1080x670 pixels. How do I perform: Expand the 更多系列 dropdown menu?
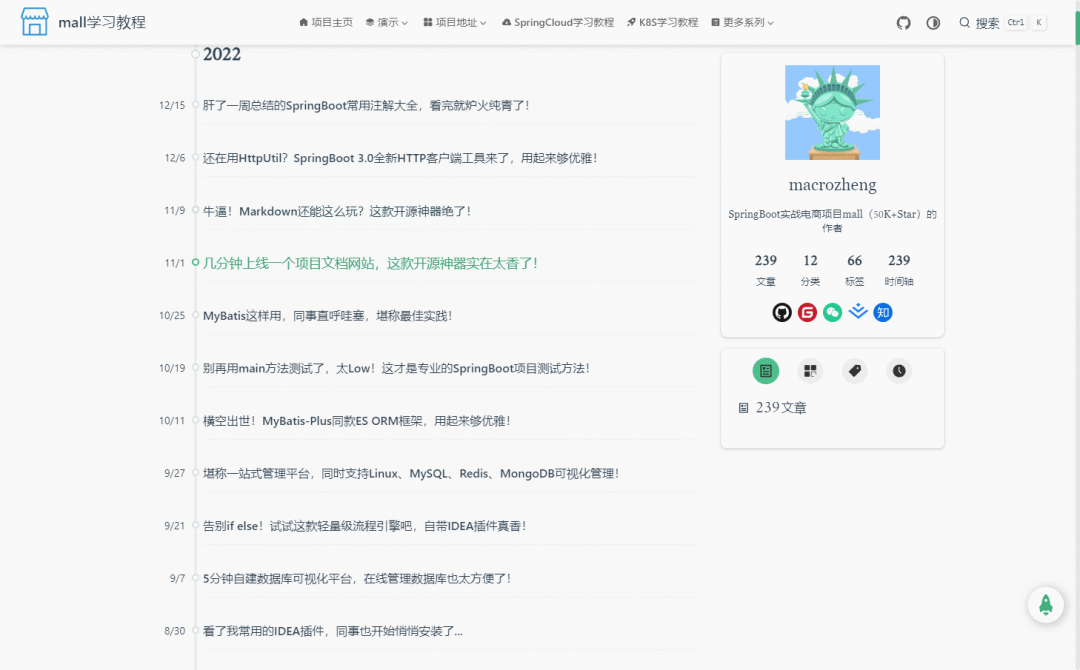pos(742,23)
